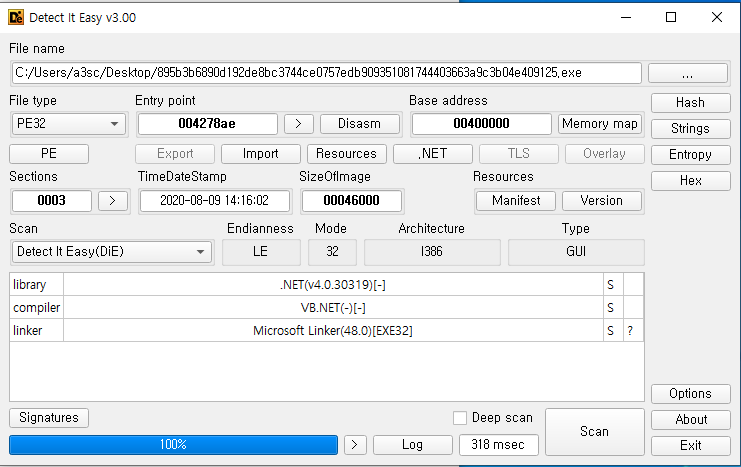741x467 pixels.
Task: Open Options dialog
Action: point(690,394)
